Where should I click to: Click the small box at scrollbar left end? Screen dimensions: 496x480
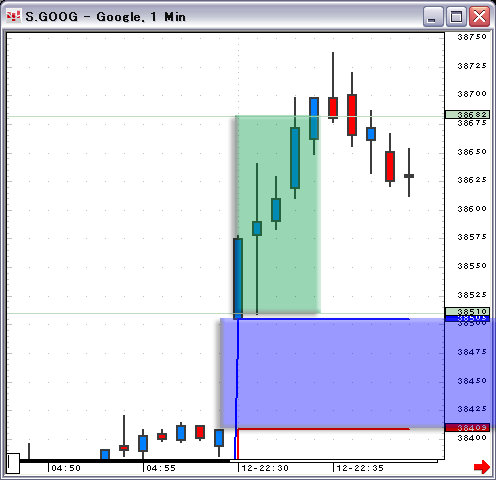(x=13, y=463)
